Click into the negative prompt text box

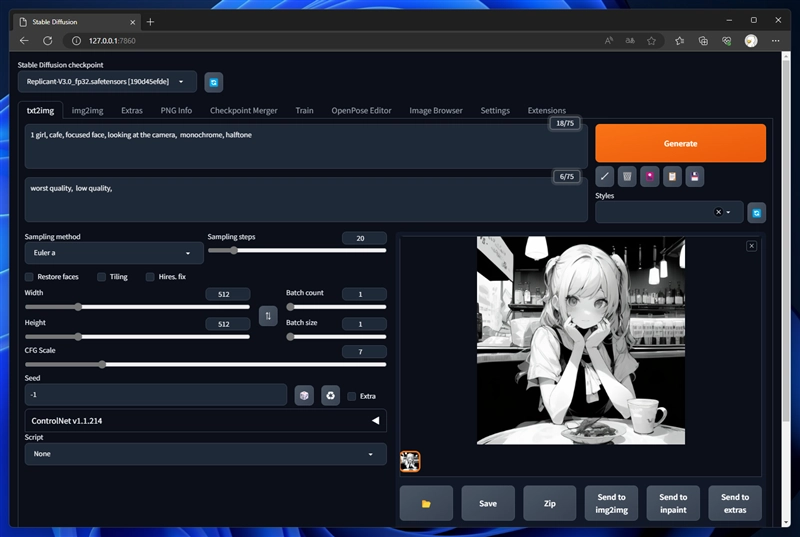(x=306, y=199)
